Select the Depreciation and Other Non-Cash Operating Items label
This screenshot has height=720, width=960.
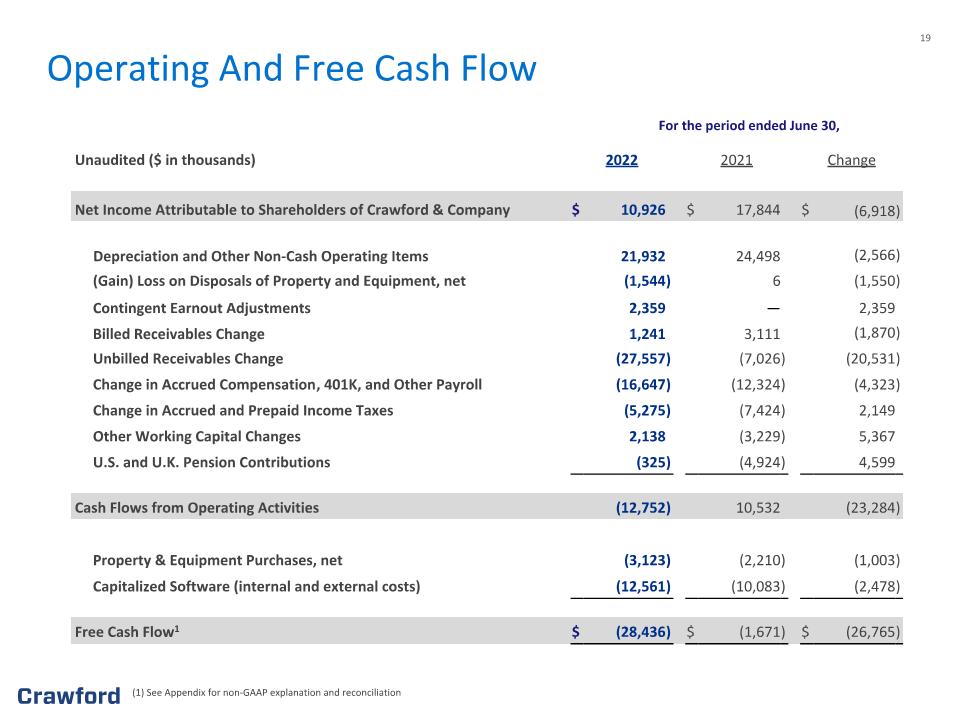(x=261, y=257)
